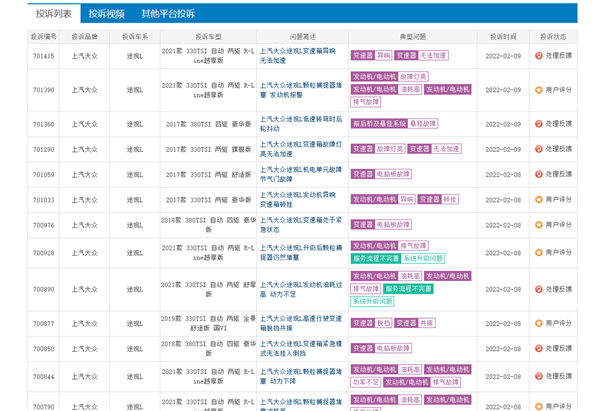This screenshot has height=411, width=600.
Task: Click 途观L series cell in row 701290
Action: (x=135, y=149)
